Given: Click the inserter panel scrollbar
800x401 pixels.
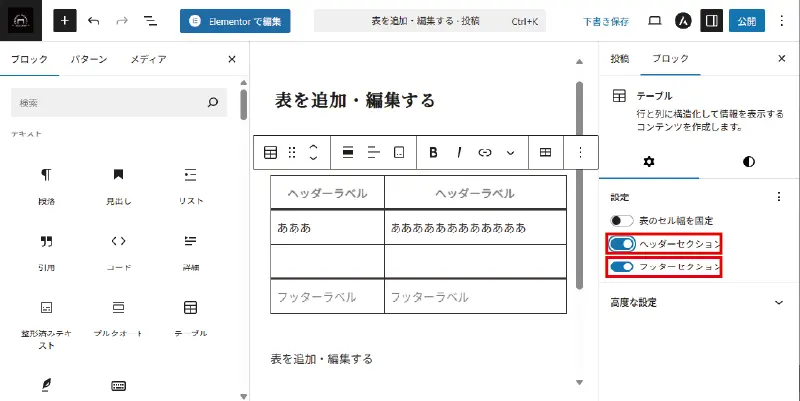Looking at the screenshot, I should (x=244, y=105).
